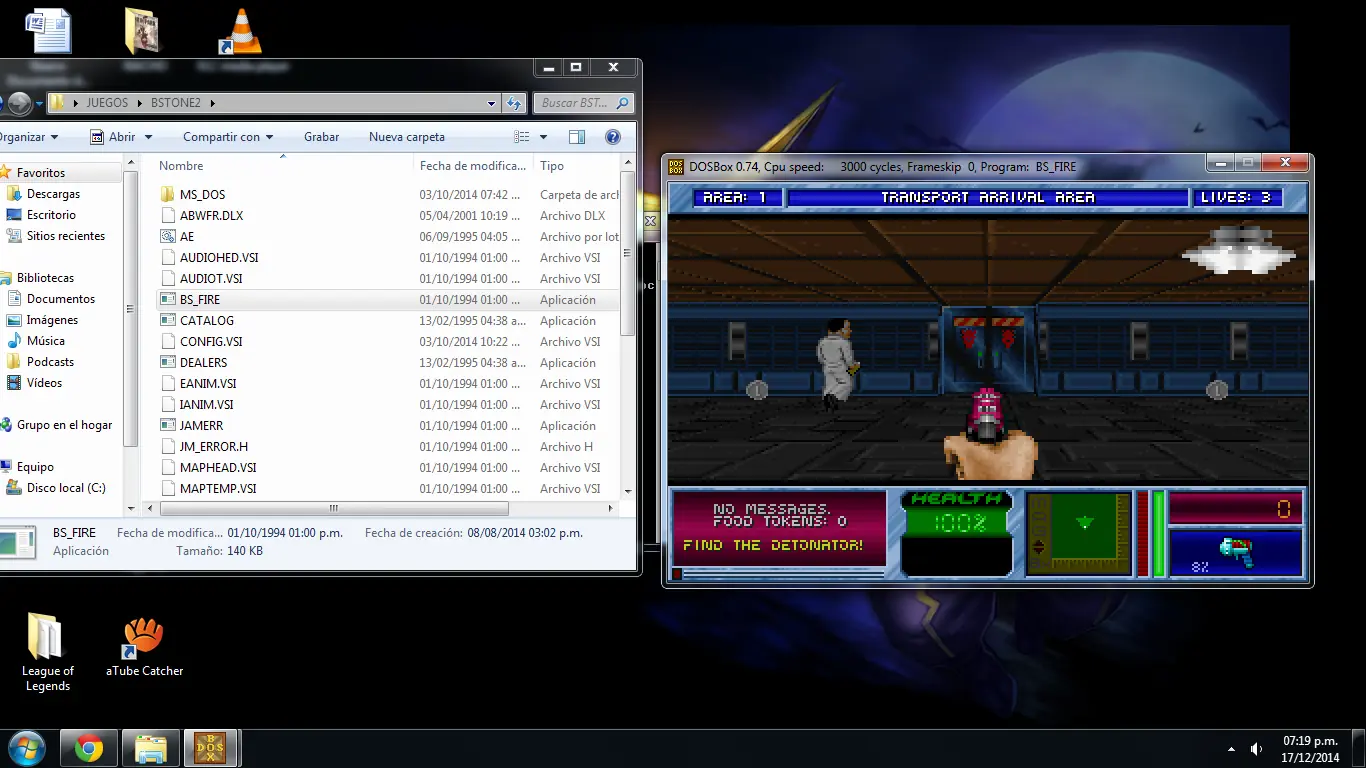Switch to DOSBox taskbar button
Viewport: 1366px width, 768px height.
210,748
